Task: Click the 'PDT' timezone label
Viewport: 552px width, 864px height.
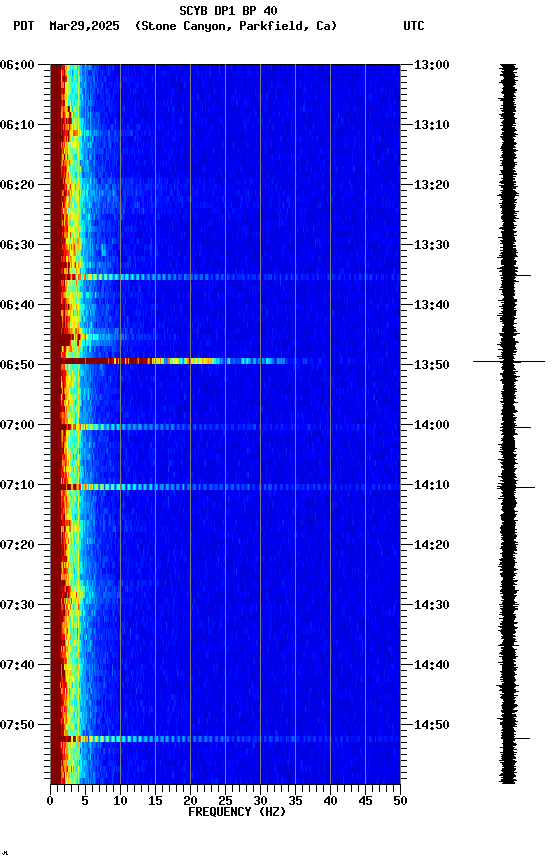Action: pos(24,26)
